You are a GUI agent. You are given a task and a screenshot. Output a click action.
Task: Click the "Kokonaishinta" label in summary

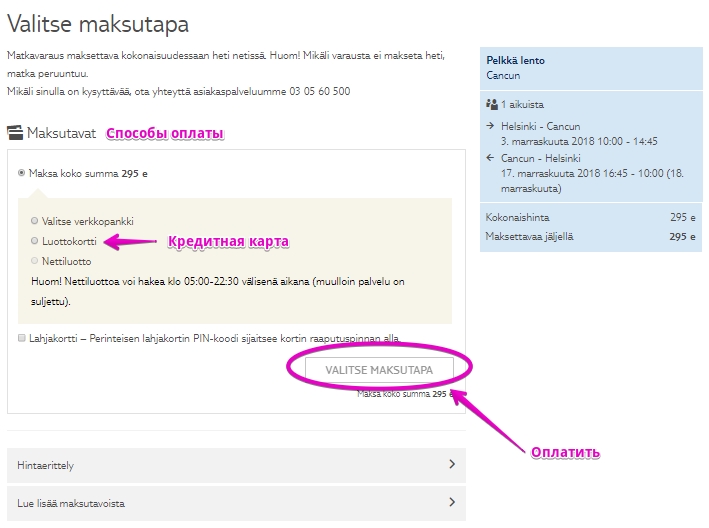(x=517, y=217)
